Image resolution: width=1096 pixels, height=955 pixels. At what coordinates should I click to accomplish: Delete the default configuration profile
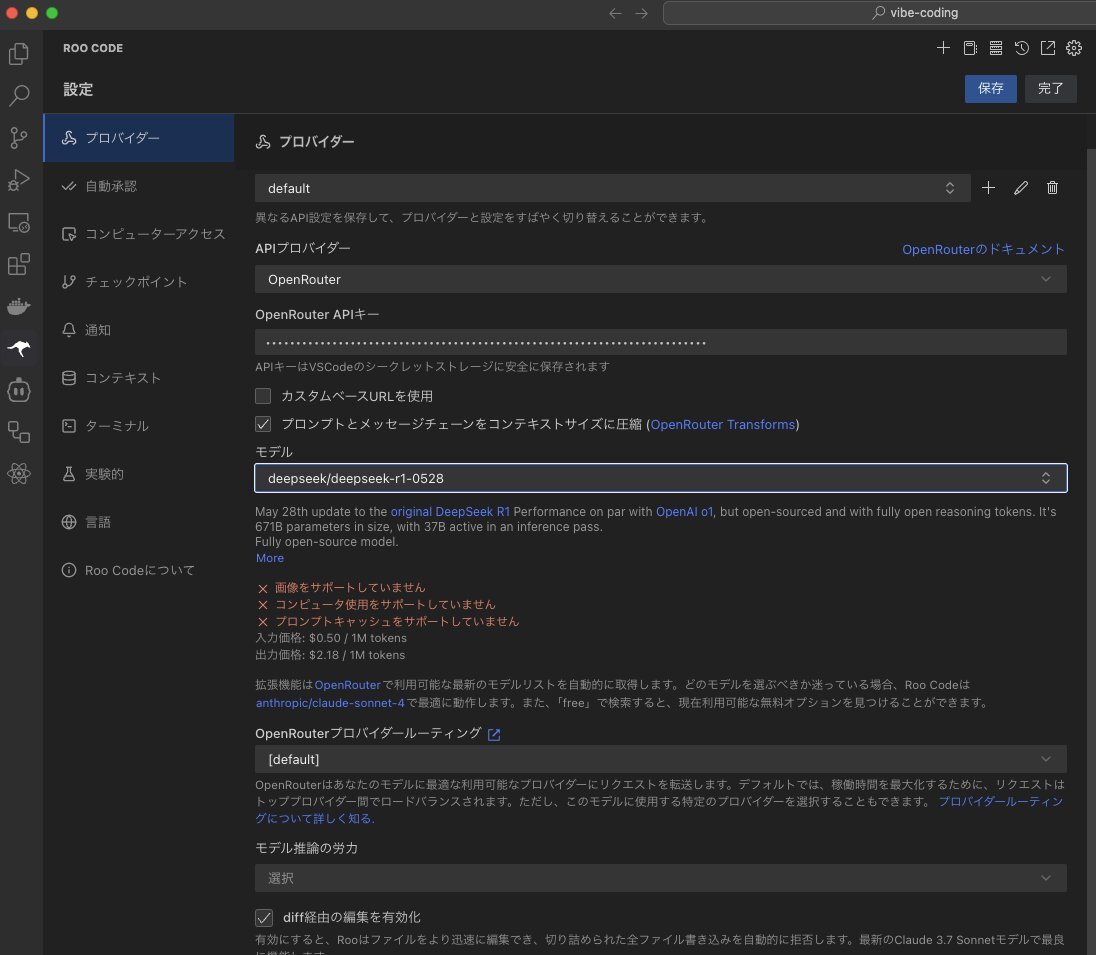tap(1052, 187)
